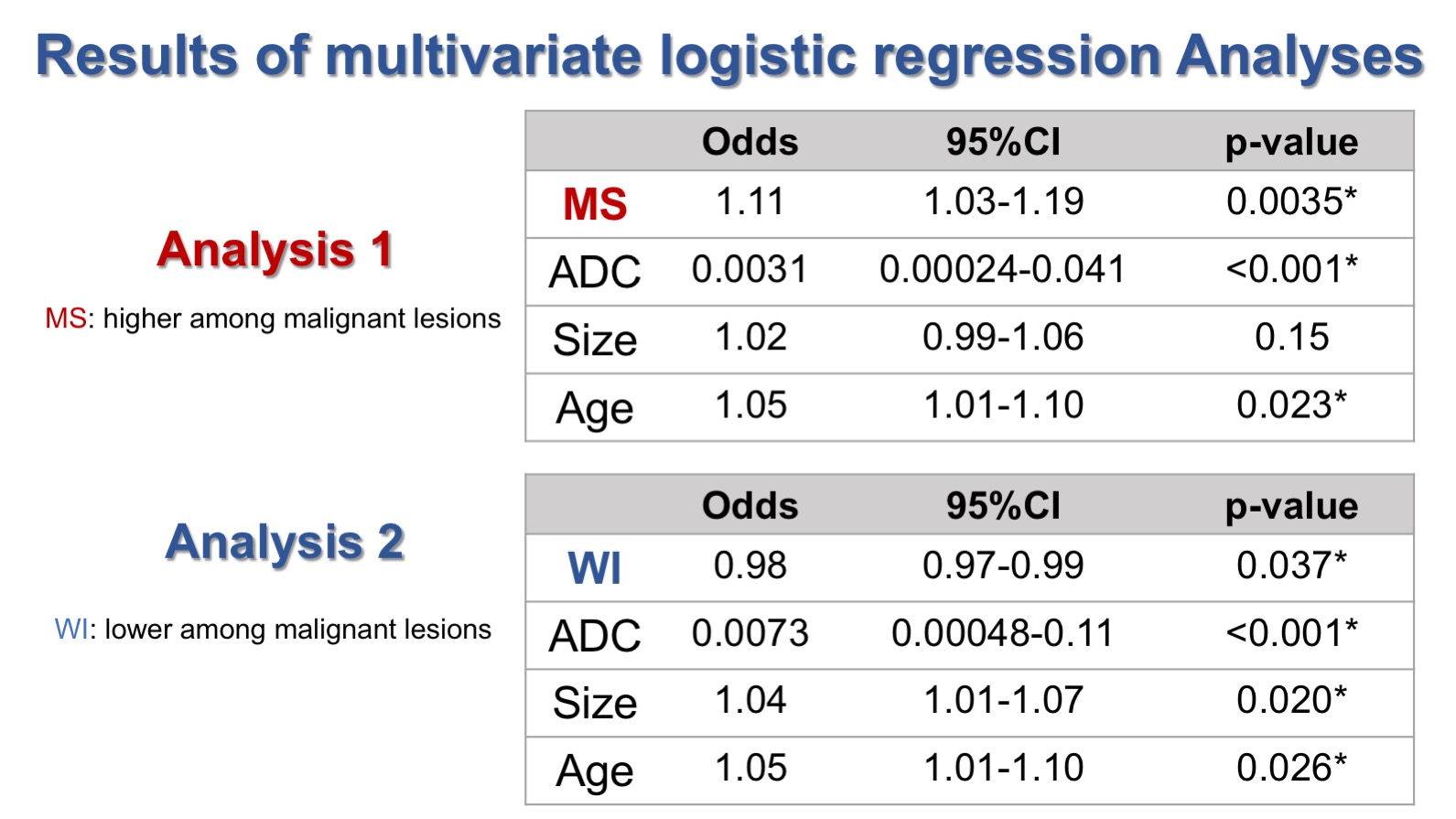Select the blue "Analysis 2" heading
This screenshot has height=819, width=1456.
(x=285, y=542)
